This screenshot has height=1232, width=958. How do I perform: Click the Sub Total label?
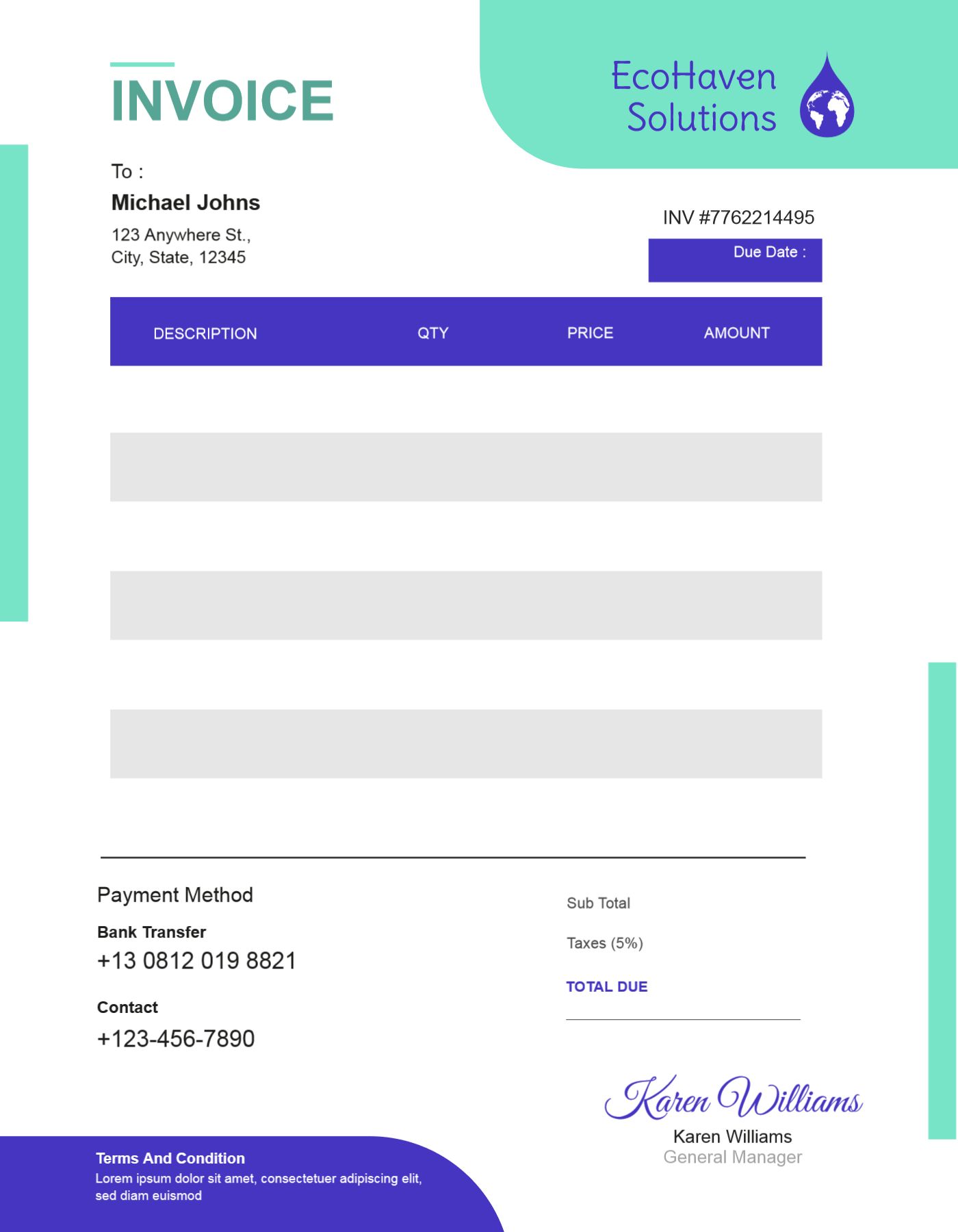(x=598, y=903)
